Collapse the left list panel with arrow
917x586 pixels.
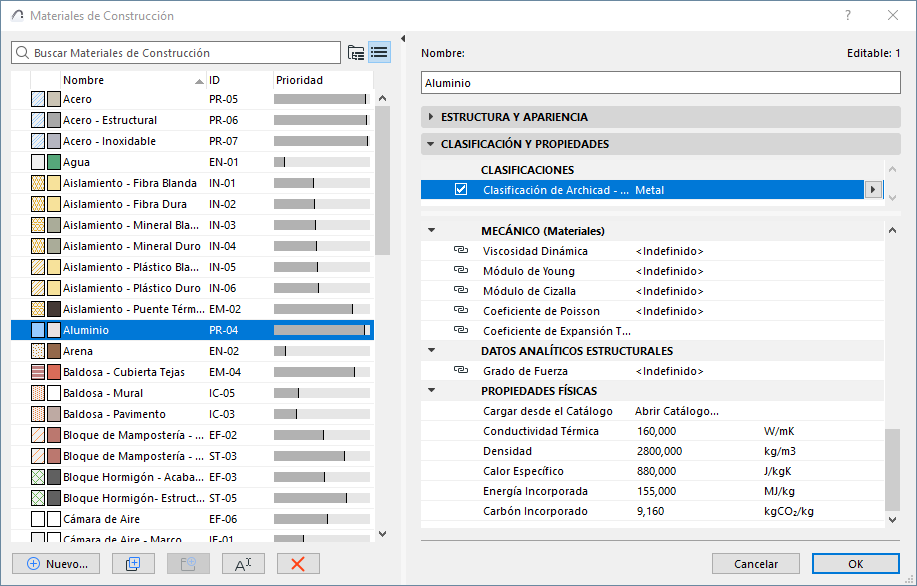pyautogui.click(x=402, y=39)
